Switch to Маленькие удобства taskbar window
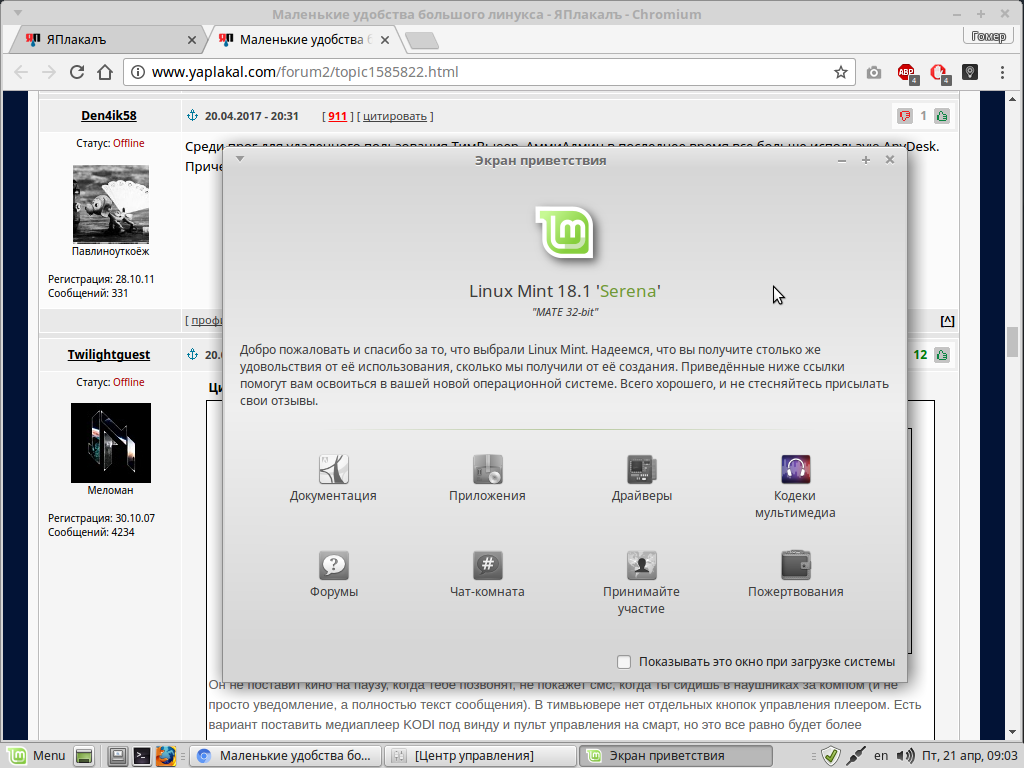This screenshot has height=768, width=1024. (285, 756)
